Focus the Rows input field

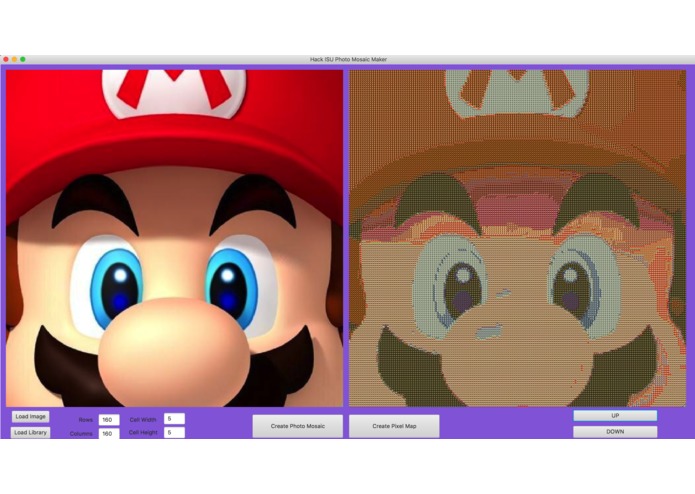pyautogui.click(x=109, y=420)
